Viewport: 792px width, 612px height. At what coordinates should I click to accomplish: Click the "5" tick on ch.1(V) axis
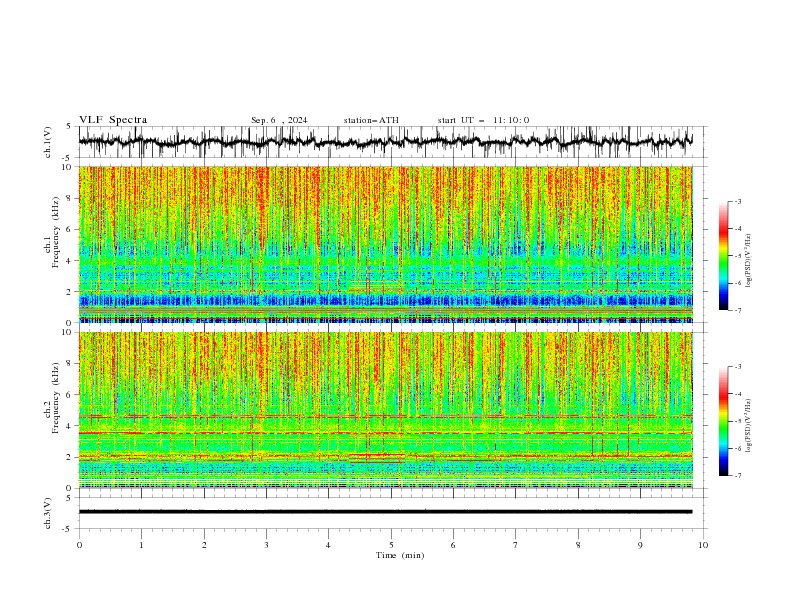tap(69, 126)
